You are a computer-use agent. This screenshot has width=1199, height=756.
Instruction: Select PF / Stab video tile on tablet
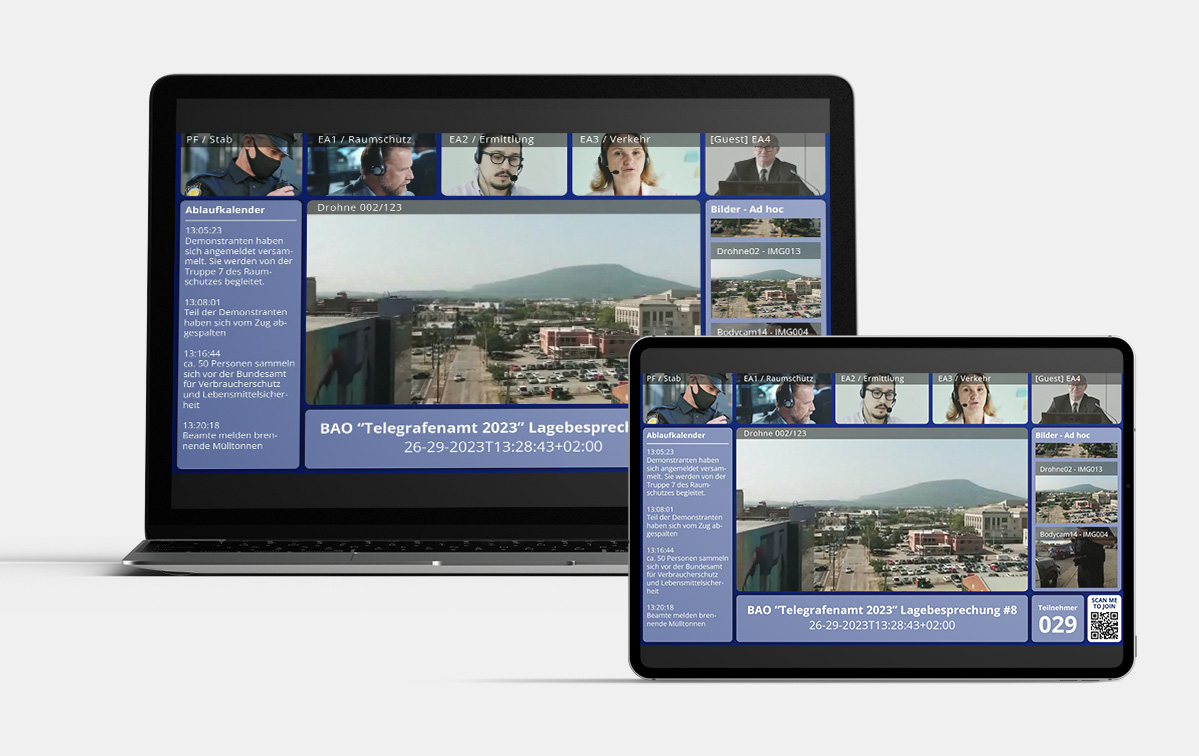tap(688, 400)
